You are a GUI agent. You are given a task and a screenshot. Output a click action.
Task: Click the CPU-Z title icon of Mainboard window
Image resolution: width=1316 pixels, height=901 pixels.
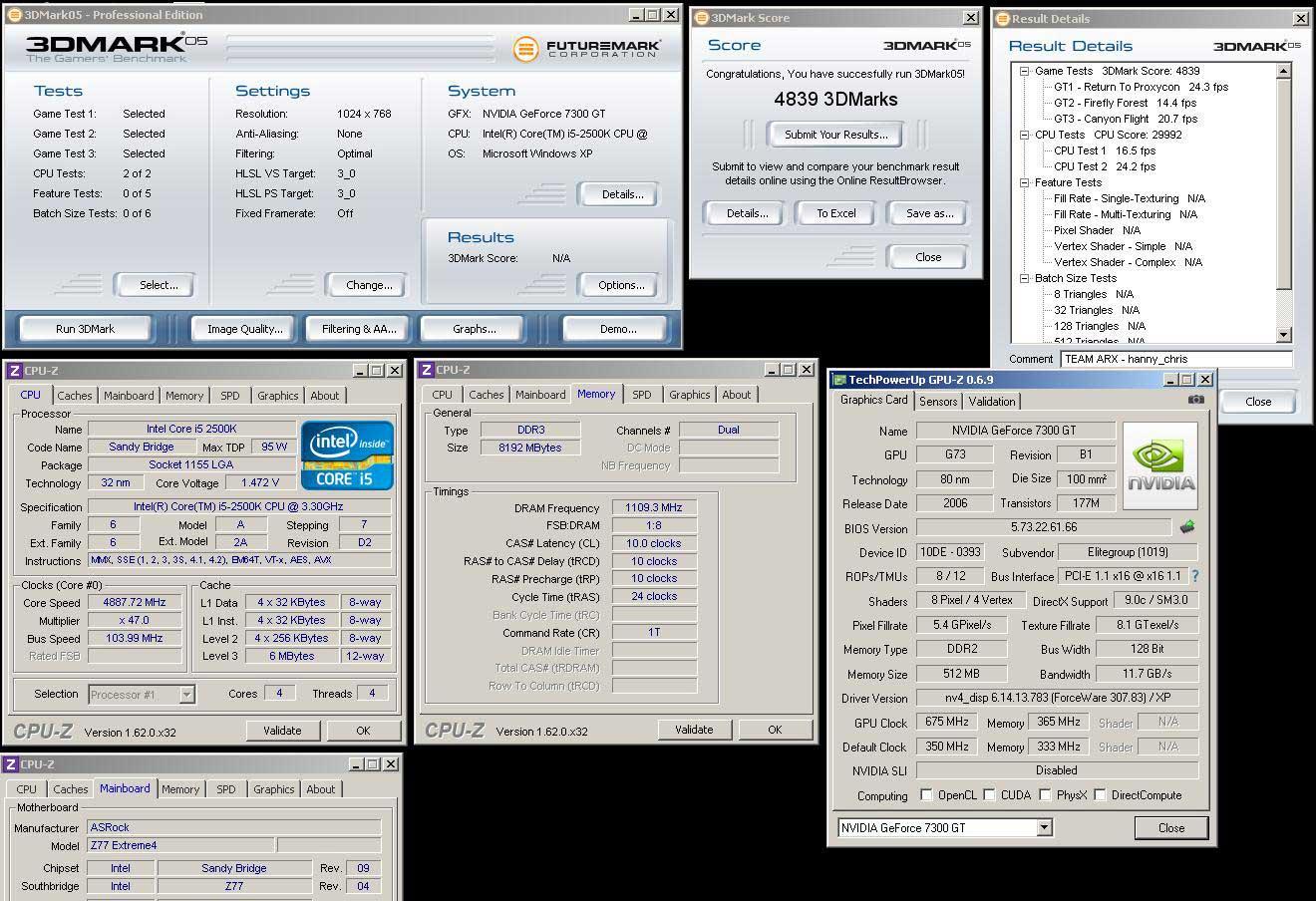pos(11,764)
